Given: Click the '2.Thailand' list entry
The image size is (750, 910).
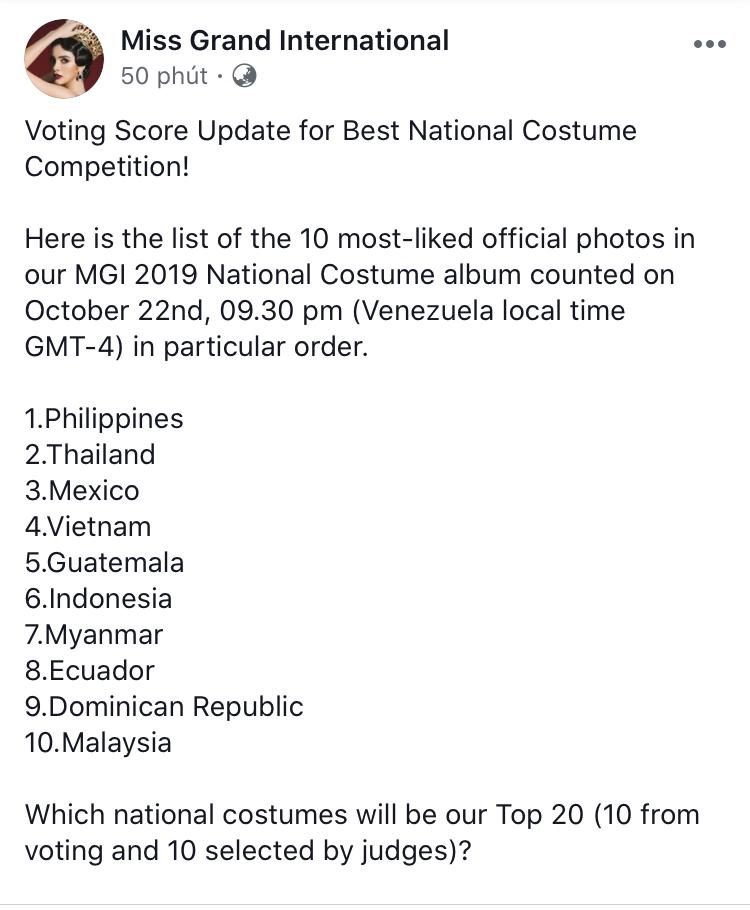Looking at the screenshot, I should (x=90, y=455).
